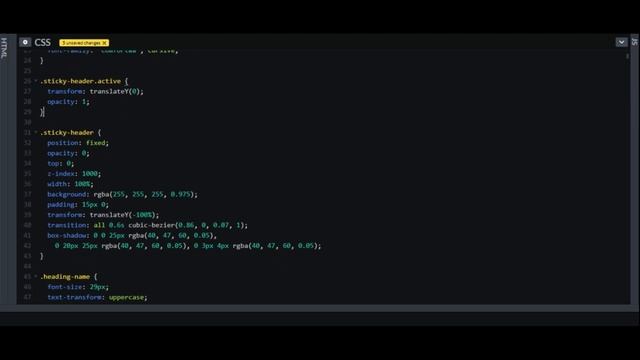Click the 'width: 100%;' line

click(70, 184)
